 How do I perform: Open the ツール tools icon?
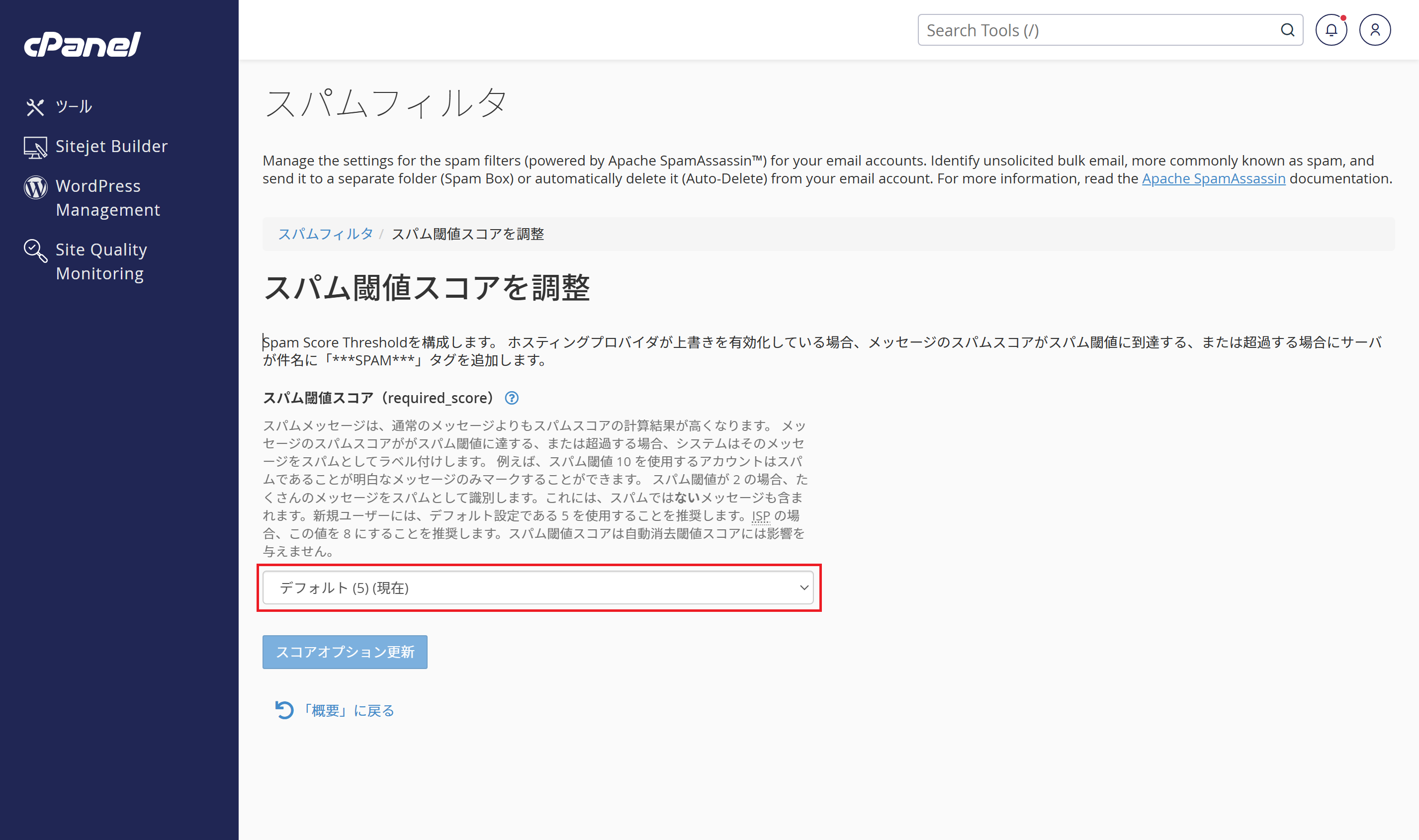(x=35, y=106)
